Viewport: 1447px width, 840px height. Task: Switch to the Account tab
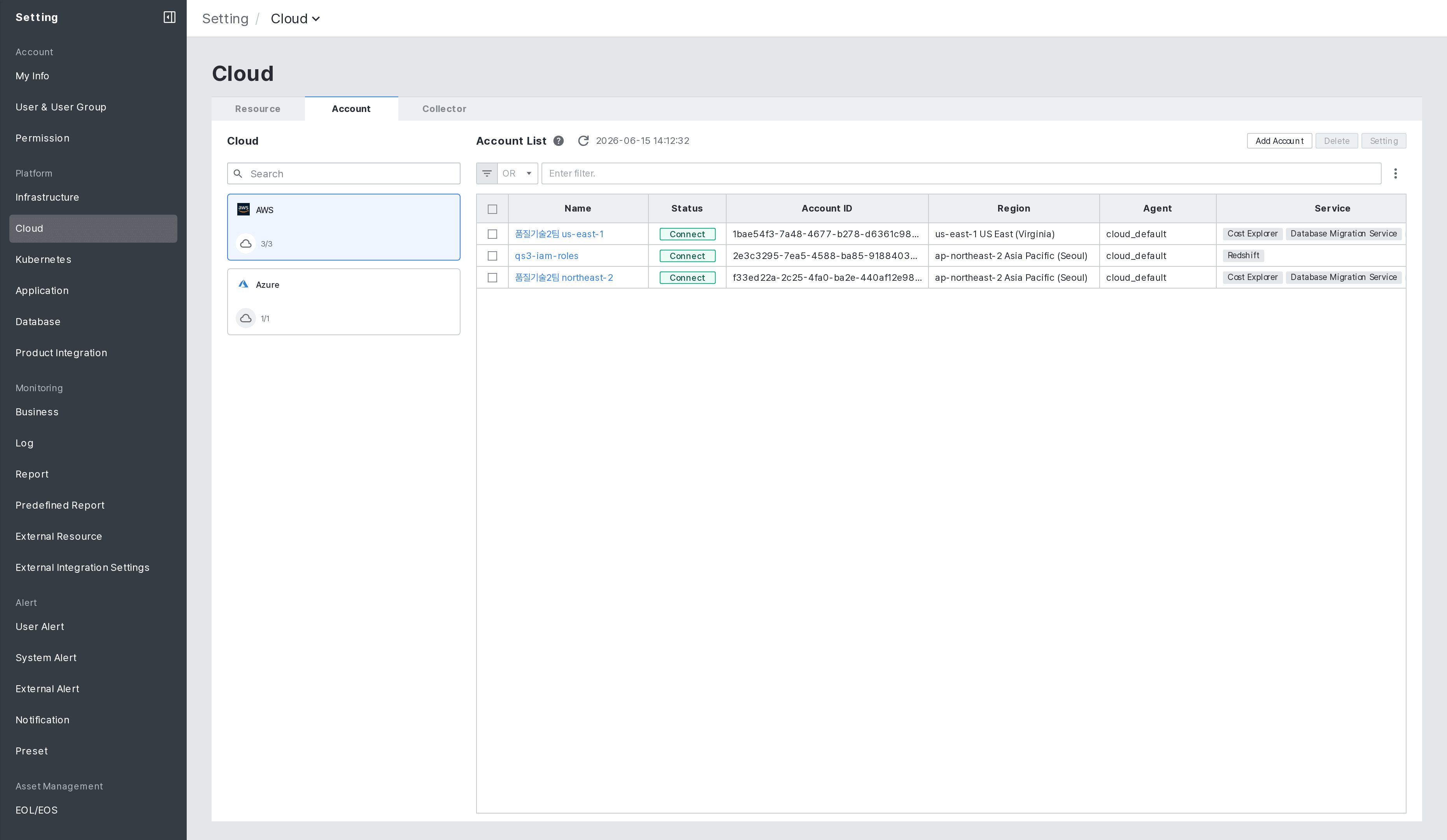[351, 109]
